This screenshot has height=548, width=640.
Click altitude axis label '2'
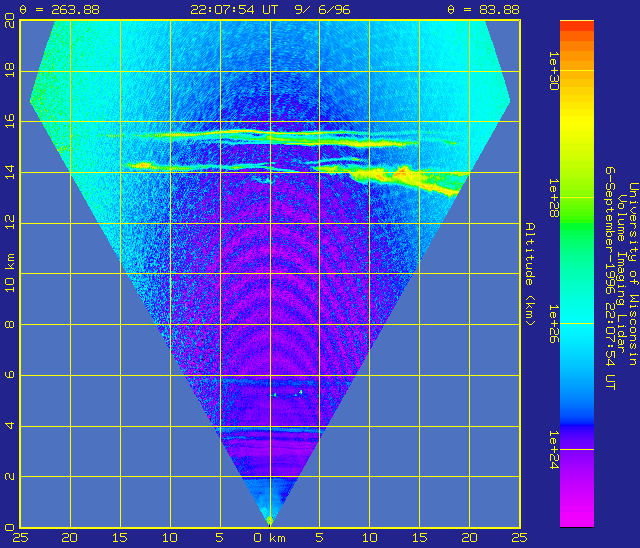click(x=10, y=476)
